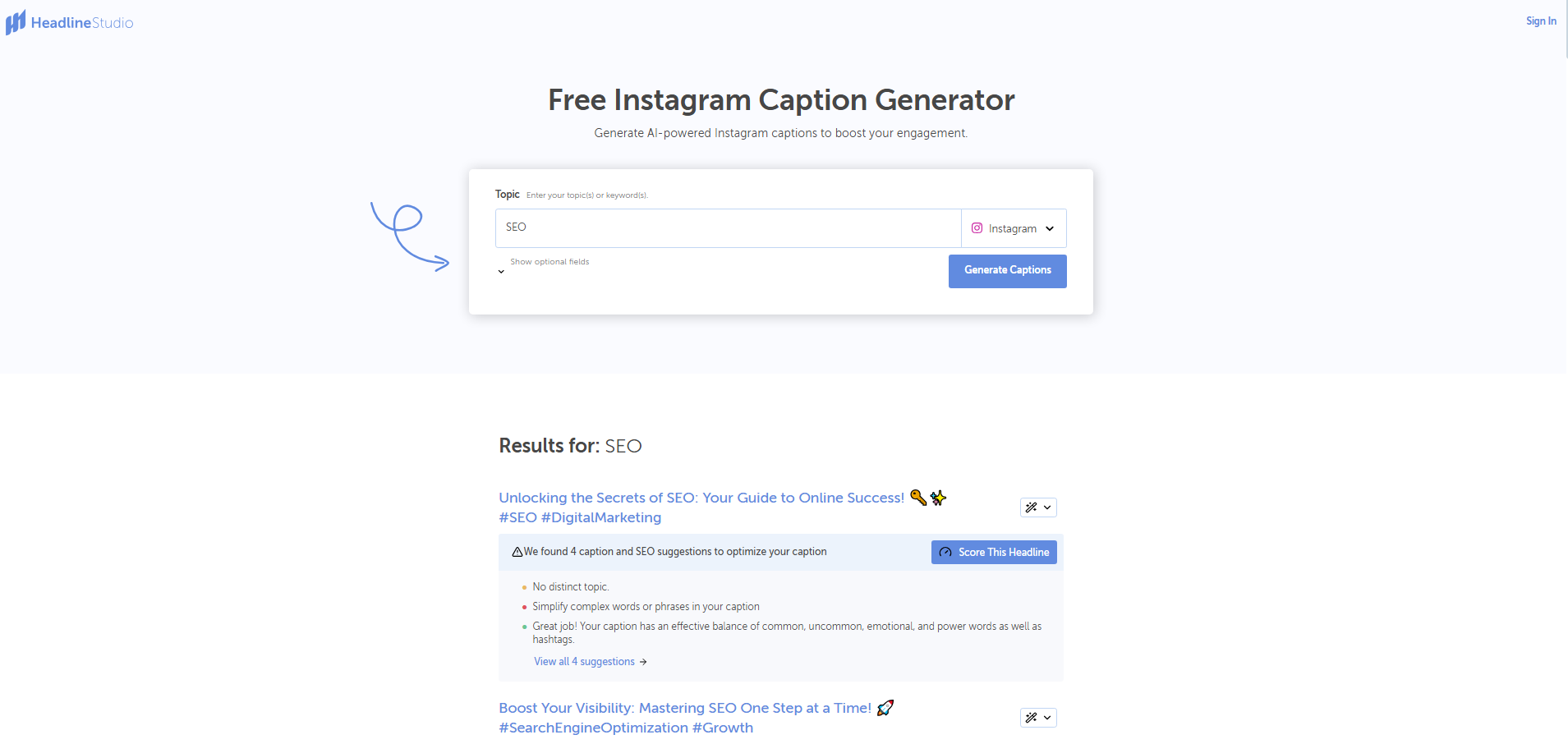Click the speedometer icon on Score This Headline
1568x744 pixels.
[945, 552]
